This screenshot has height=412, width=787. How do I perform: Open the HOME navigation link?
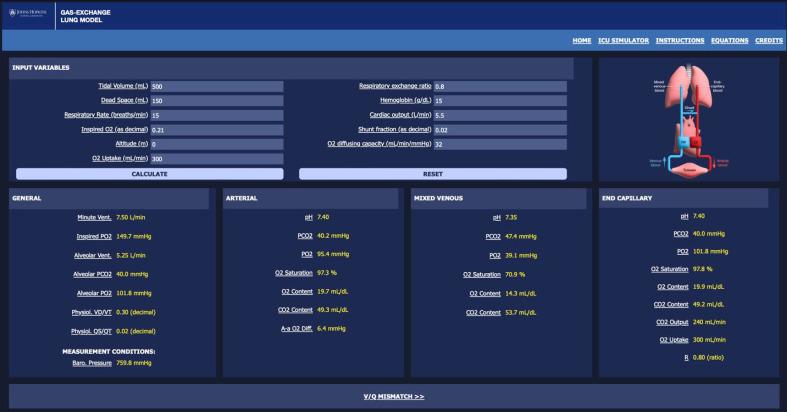click(581, 40)
